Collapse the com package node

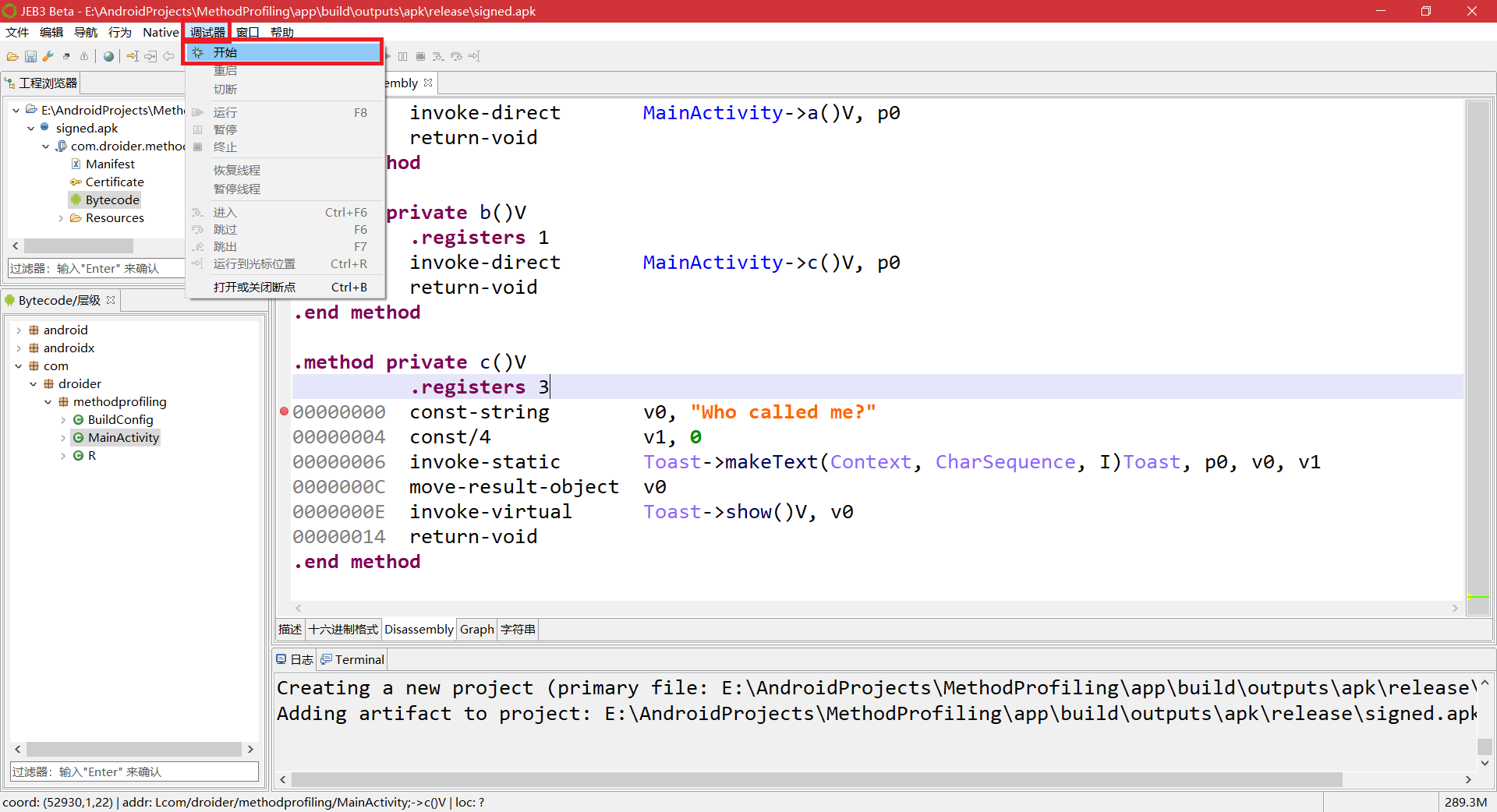(x=19, y=365)
